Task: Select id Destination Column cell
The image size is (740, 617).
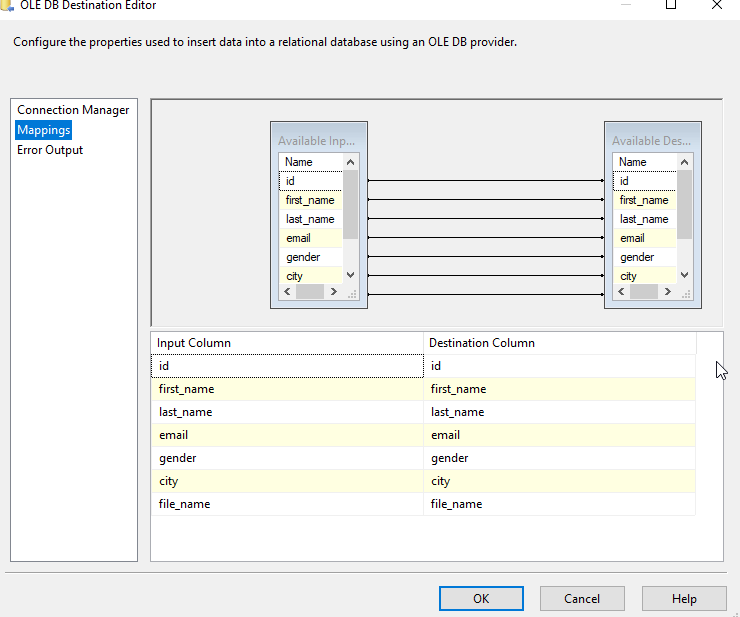Action: point(559,366)
